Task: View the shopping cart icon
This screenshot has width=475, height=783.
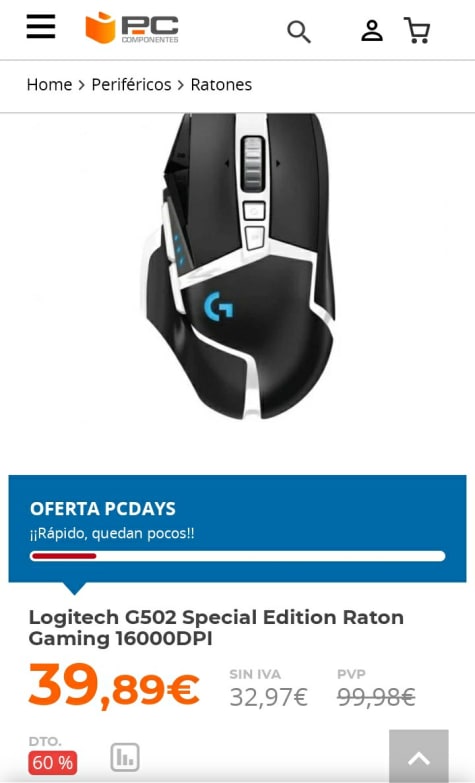Action: [417, 30]
